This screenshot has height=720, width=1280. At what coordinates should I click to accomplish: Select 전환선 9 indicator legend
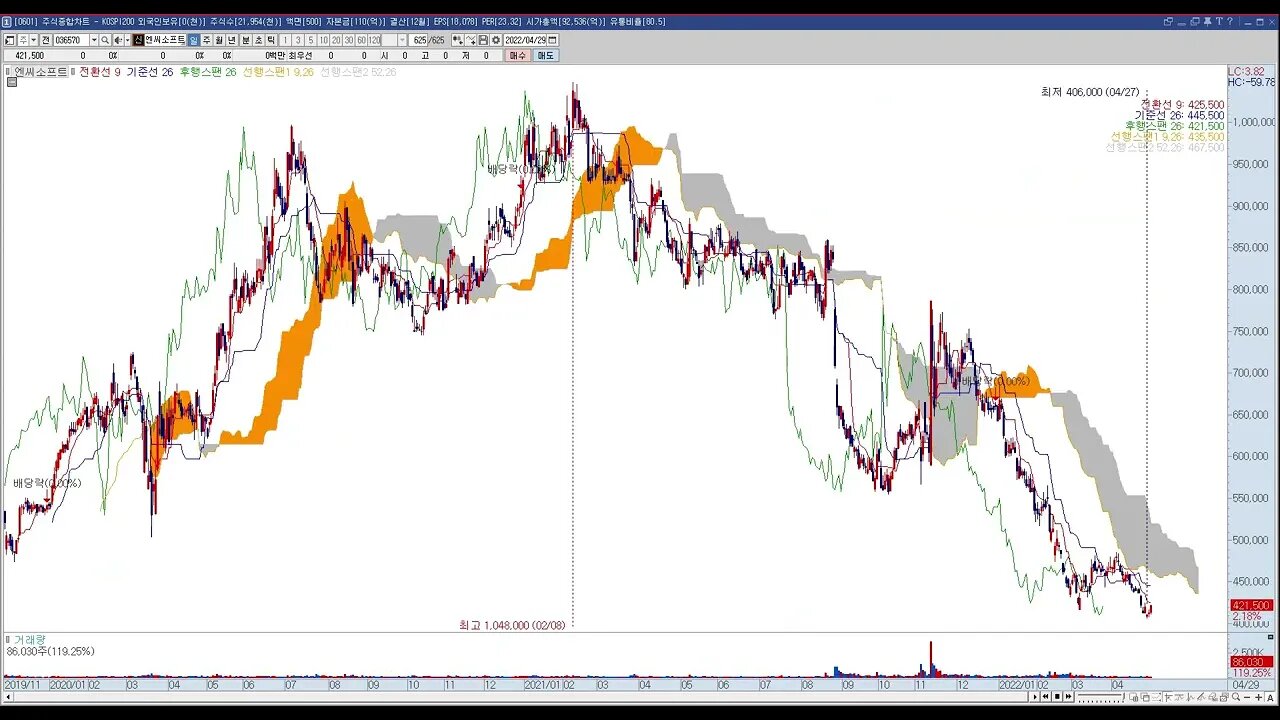tap(99, 72)
